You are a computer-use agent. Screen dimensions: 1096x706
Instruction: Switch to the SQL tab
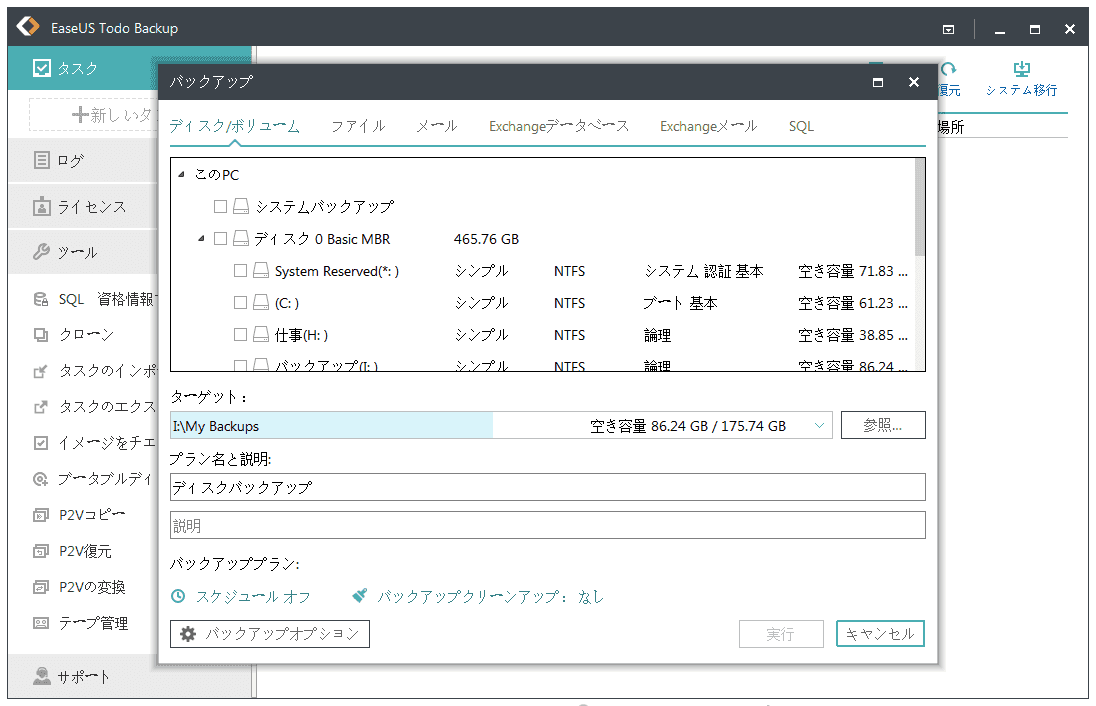click(x=801, y=127)
